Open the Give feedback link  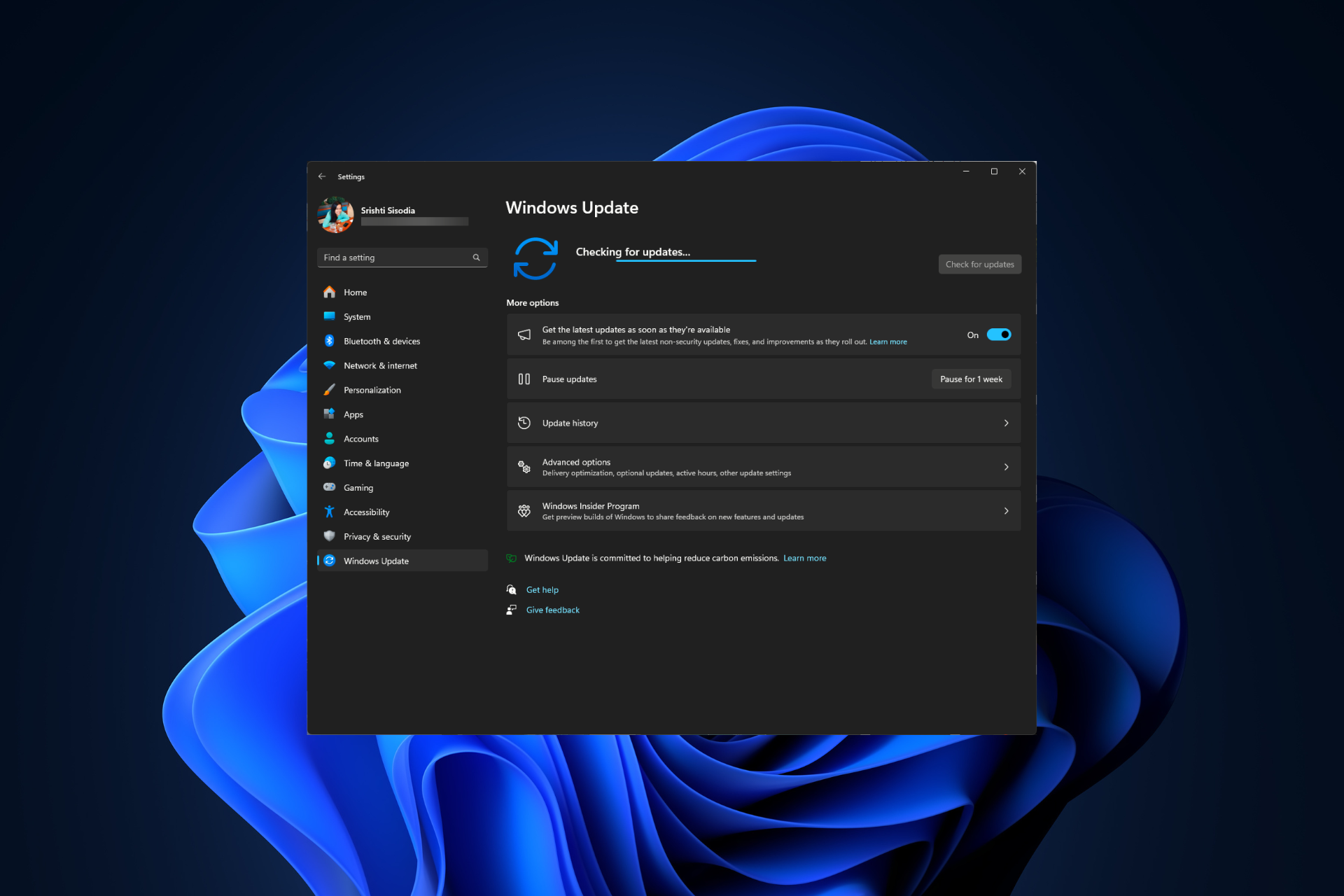click(552, 610)
